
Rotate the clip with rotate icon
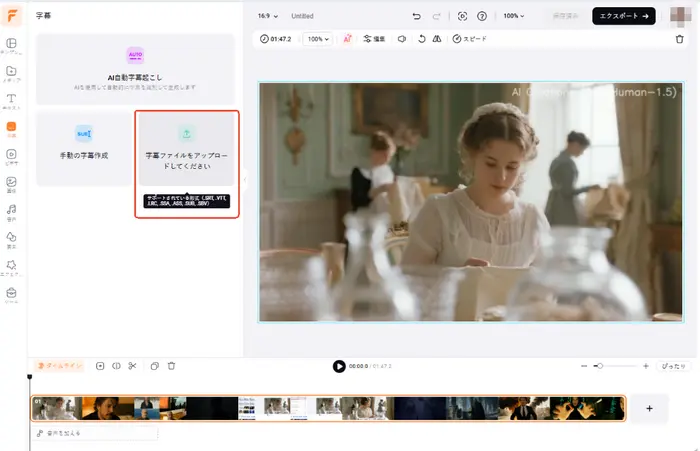(421, 39)
